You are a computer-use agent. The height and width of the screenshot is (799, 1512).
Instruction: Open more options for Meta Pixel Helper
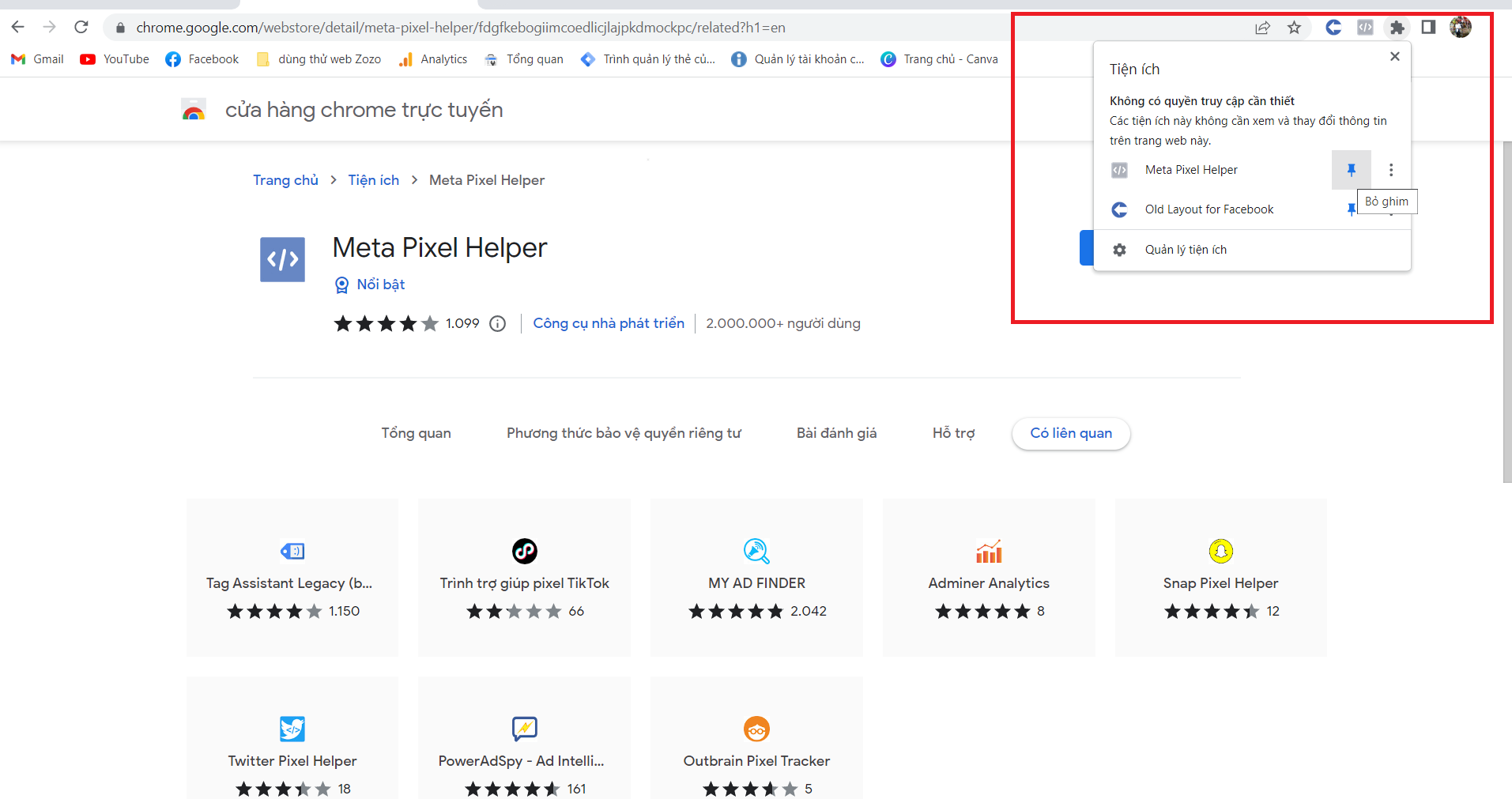point(1391,170)
